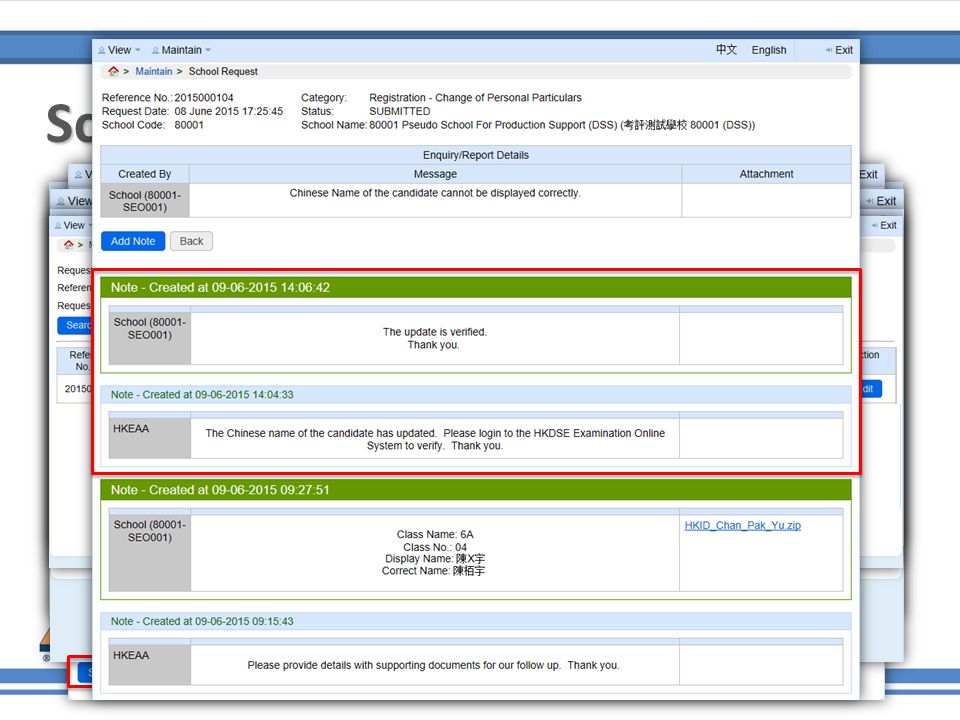
Task: Click the Request Date value
Action: click(x=228, y=111)
